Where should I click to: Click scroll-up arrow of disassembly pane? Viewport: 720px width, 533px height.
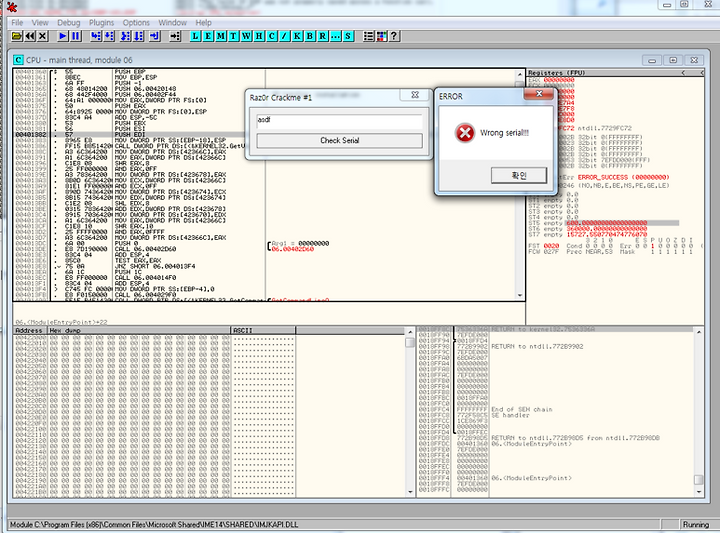520,74
